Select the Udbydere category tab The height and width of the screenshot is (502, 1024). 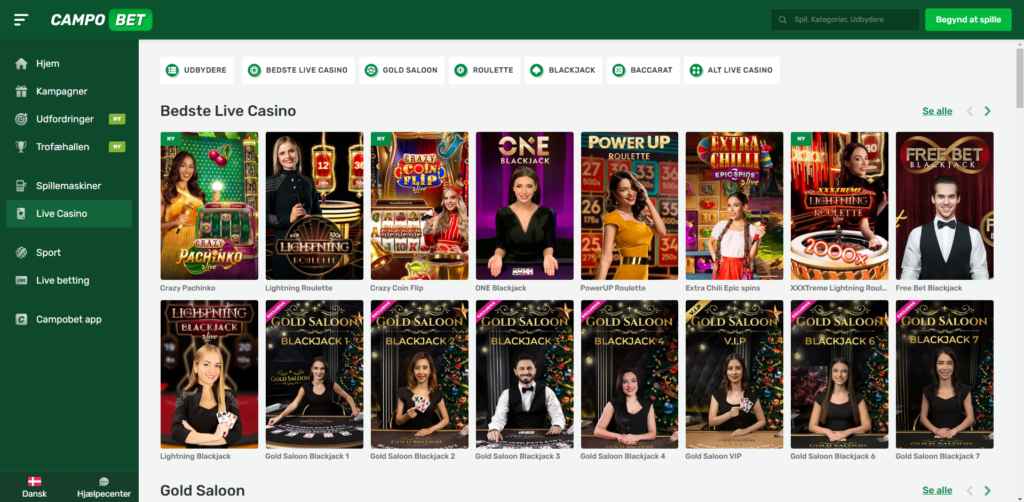click(197, 70)
